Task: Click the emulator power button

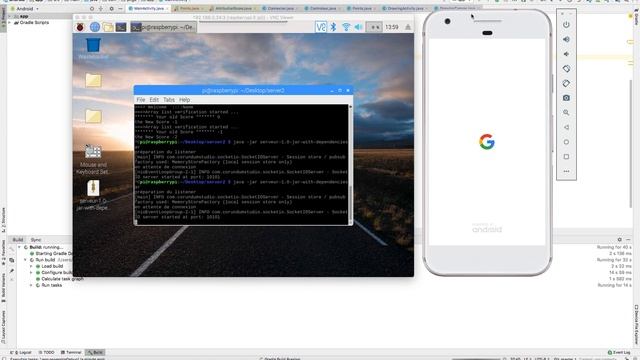Action: coord(566,25)
